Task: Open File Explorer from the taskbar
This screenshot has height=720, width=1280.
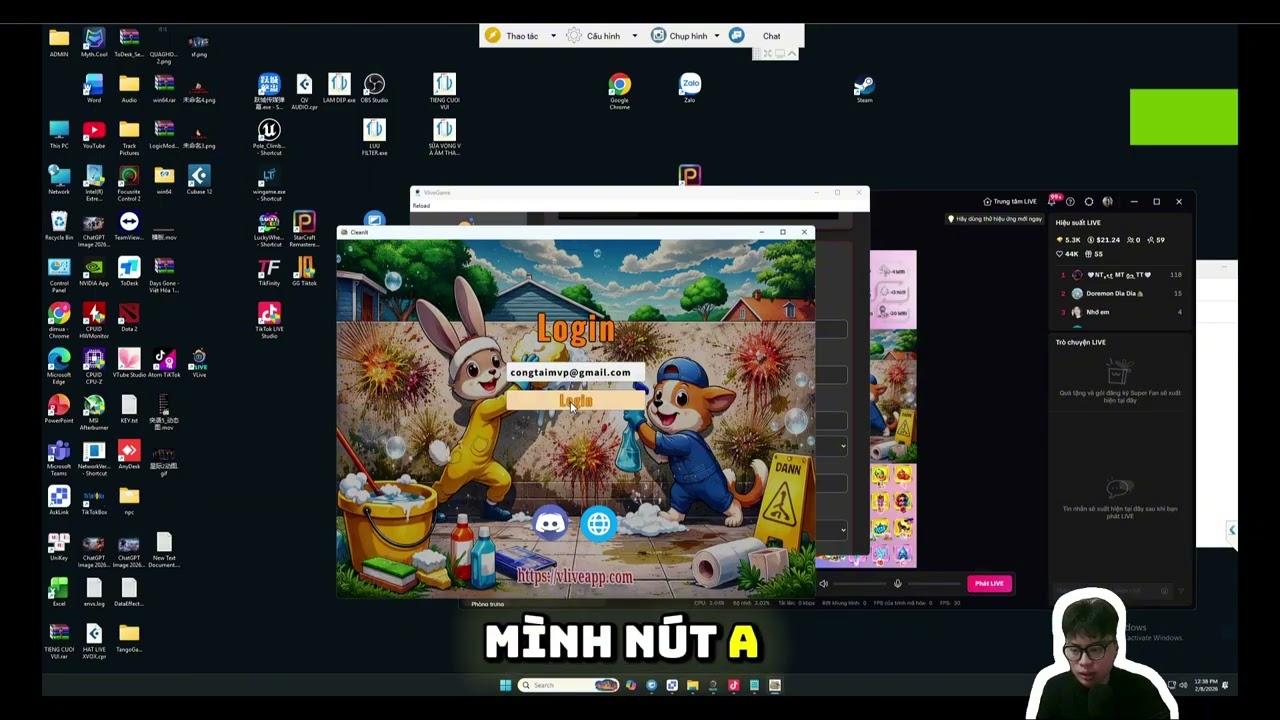Action: point(692,685)
